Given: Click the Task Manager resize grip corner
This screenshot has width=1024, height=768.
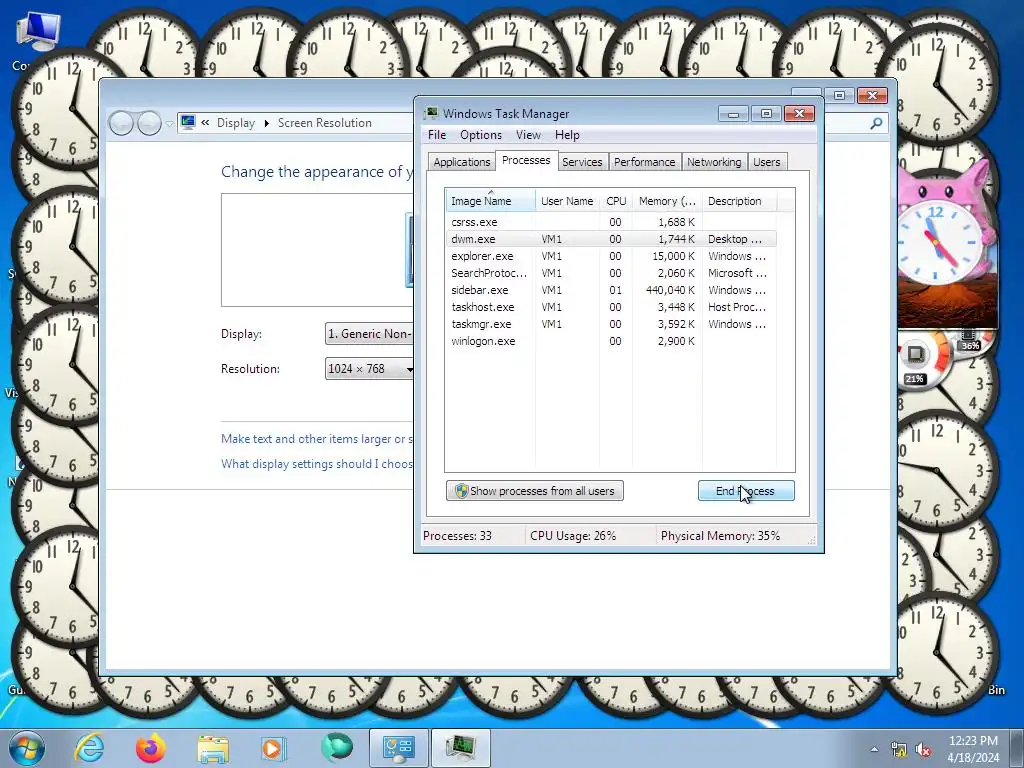Looking at the screenshot, I should [812, 541].
